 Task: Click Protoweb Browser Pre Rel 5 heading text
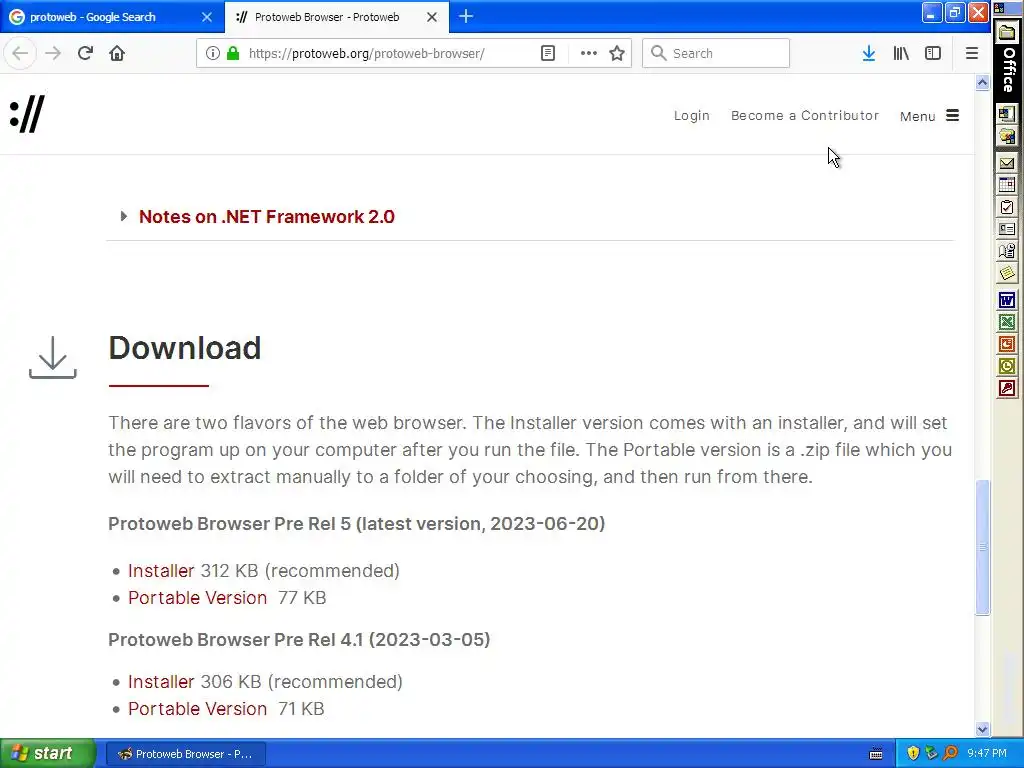(x=357, y=524)
